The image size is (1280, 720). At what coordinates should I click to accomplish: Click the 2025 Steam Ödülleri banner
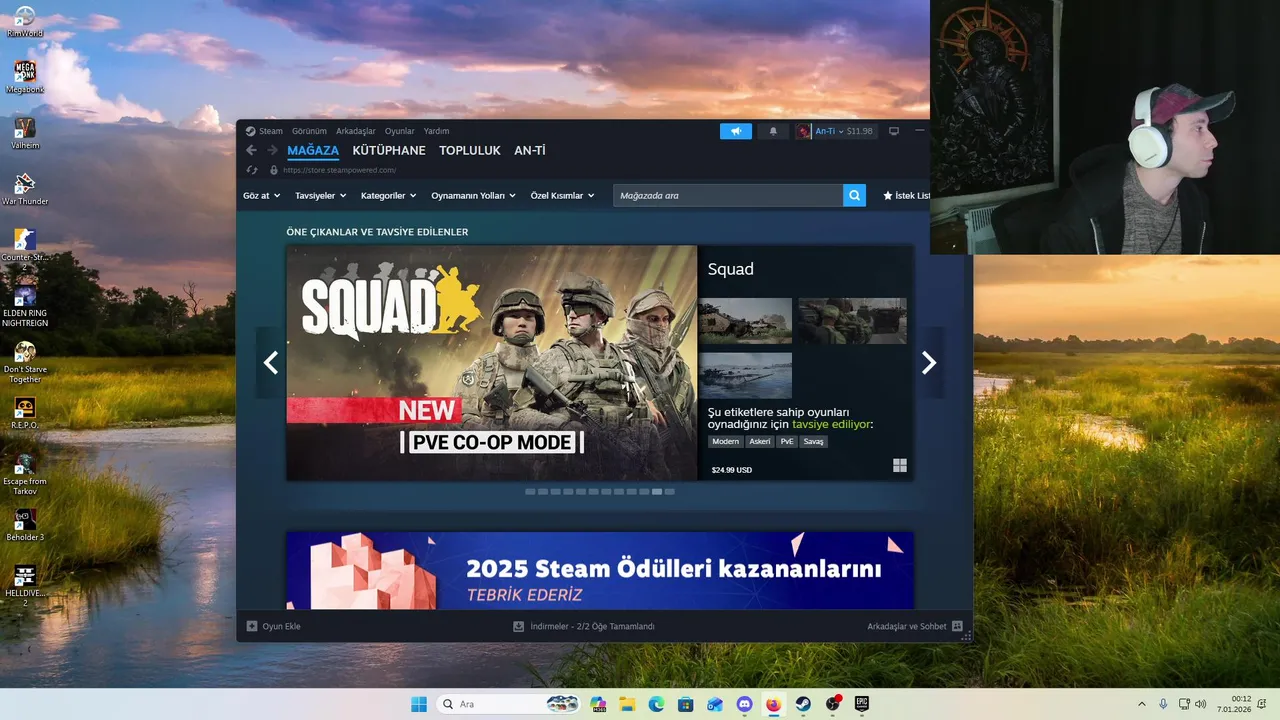(x=600, y=570)
